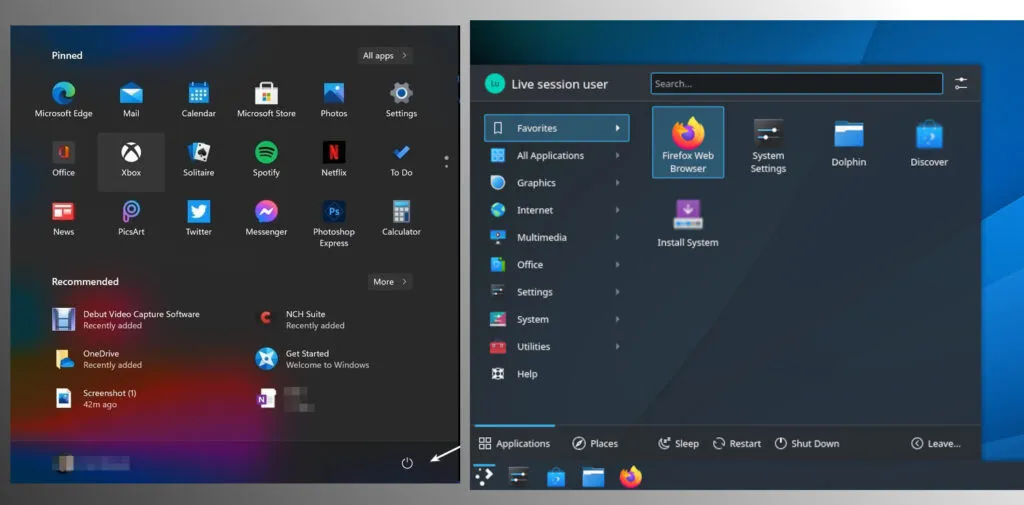Open NCH Suite recommended item
This screenshot has width=1024, height=505.
[300, 319]
